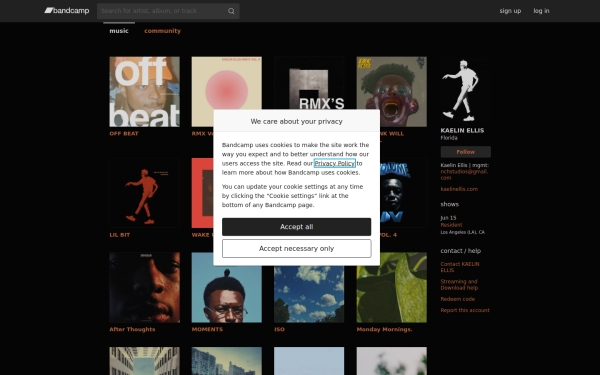Click the Monday Mornings. album title
Screen dimensions: 600x375
pyautogui.click(x=385, y=329)
